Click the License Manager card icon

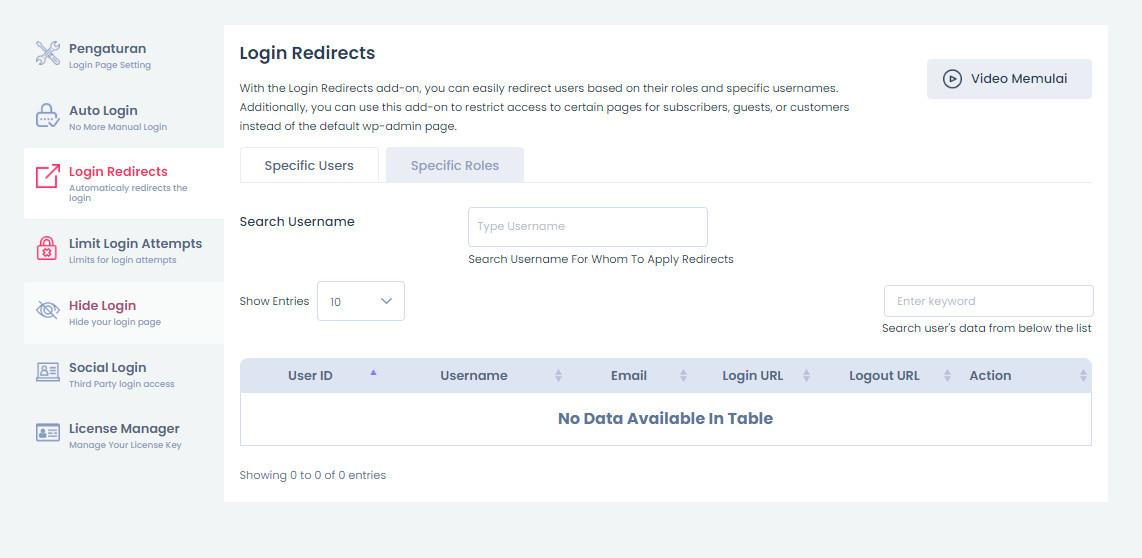point(48,433)
